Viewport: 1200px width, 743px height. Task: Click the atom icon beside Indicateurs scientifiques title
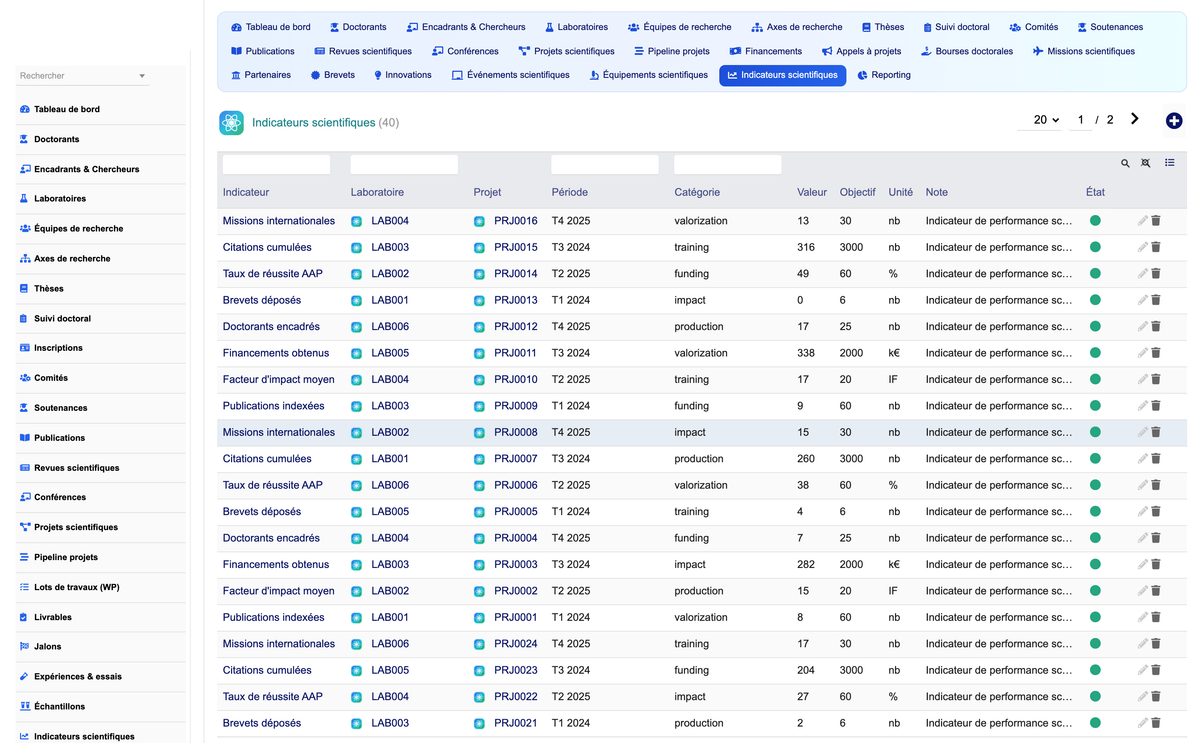click(x=231, y=123)
